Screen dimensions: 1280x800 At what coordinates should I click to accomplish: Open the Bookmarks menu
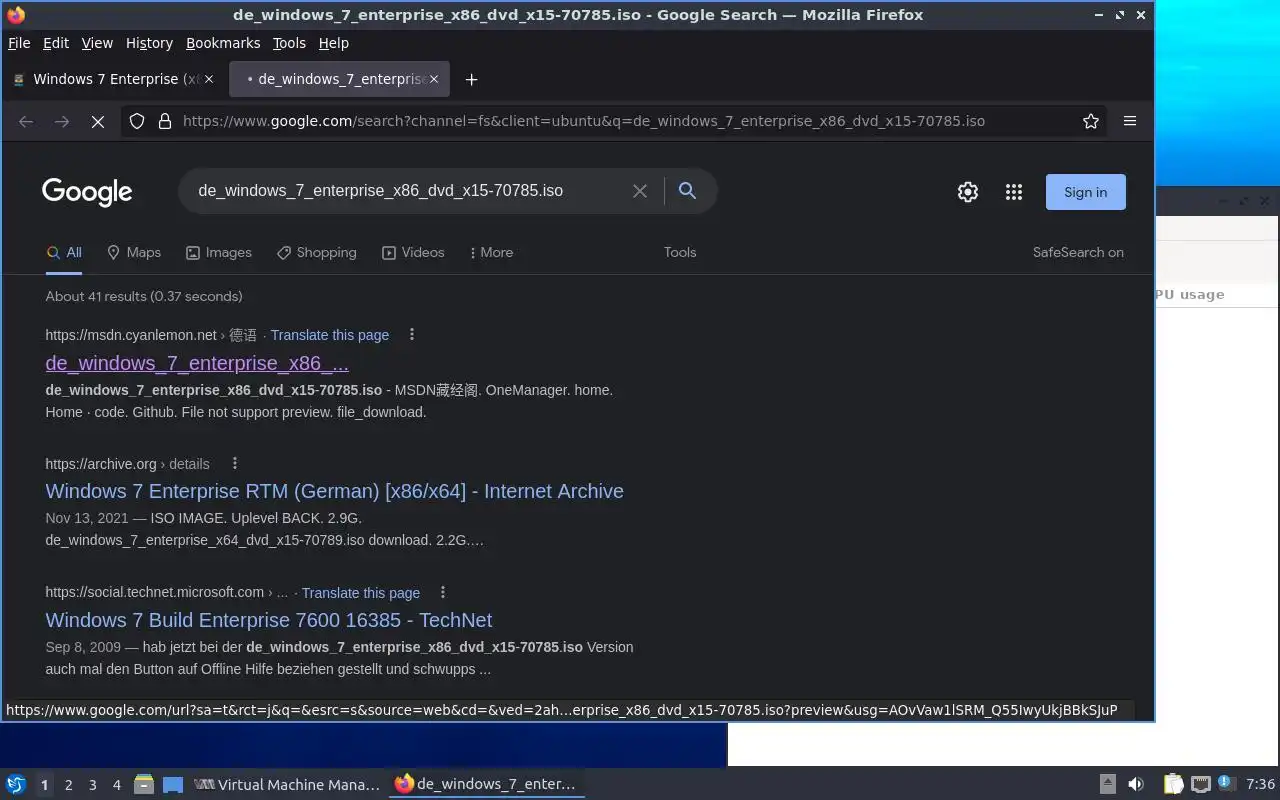223,43
